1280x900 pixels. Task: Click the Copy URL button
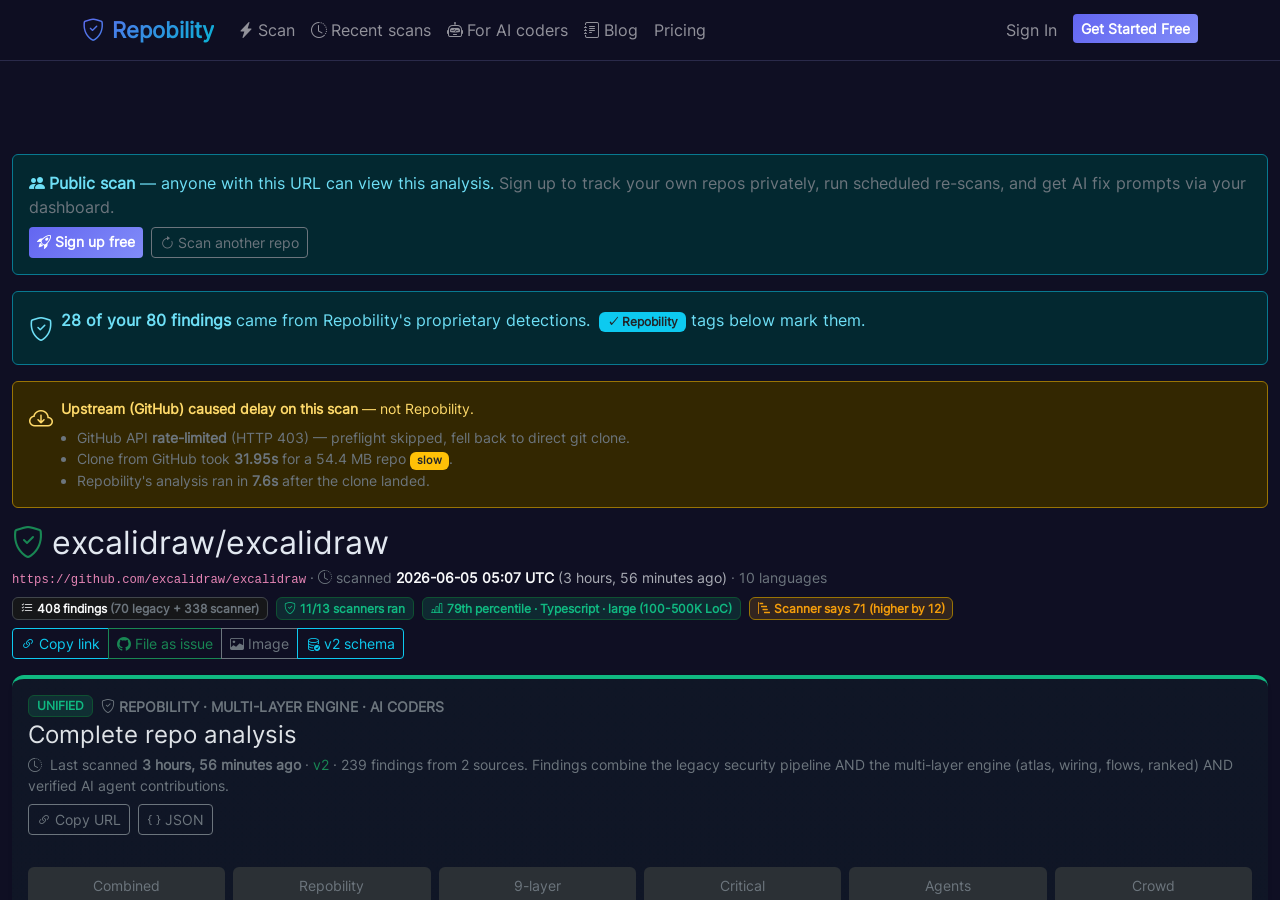79,820
